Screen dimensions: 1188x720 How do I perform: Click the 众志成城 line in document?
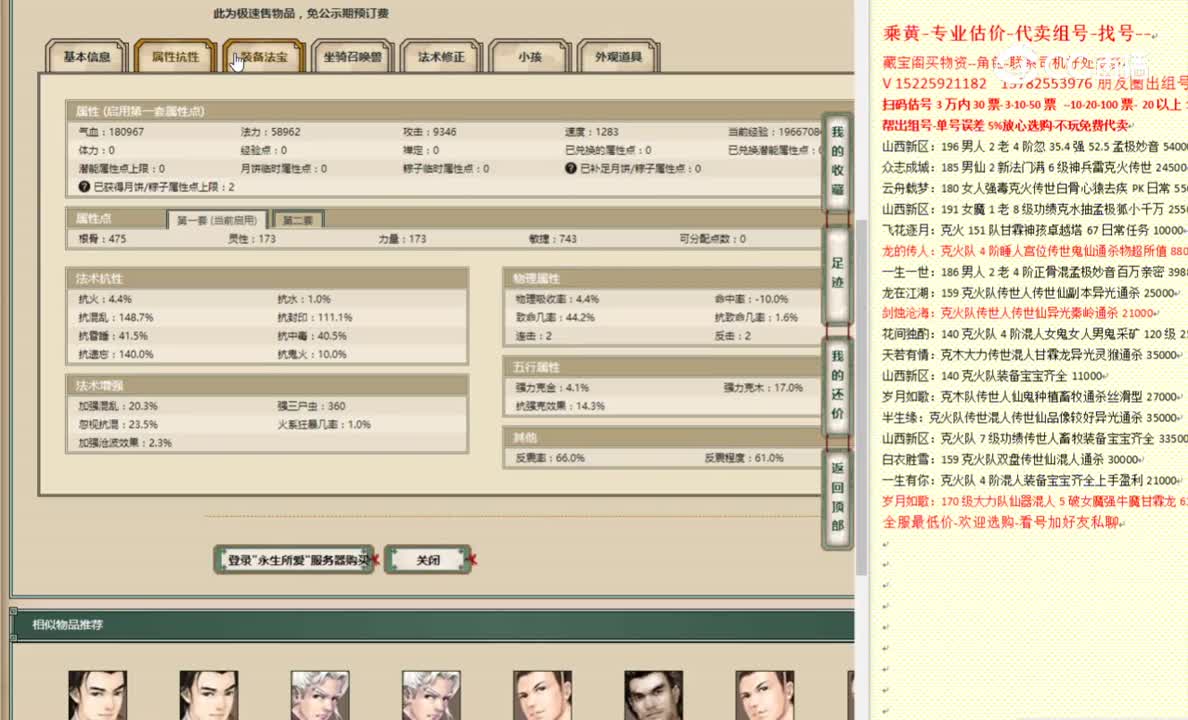(x=1035, y=167)
